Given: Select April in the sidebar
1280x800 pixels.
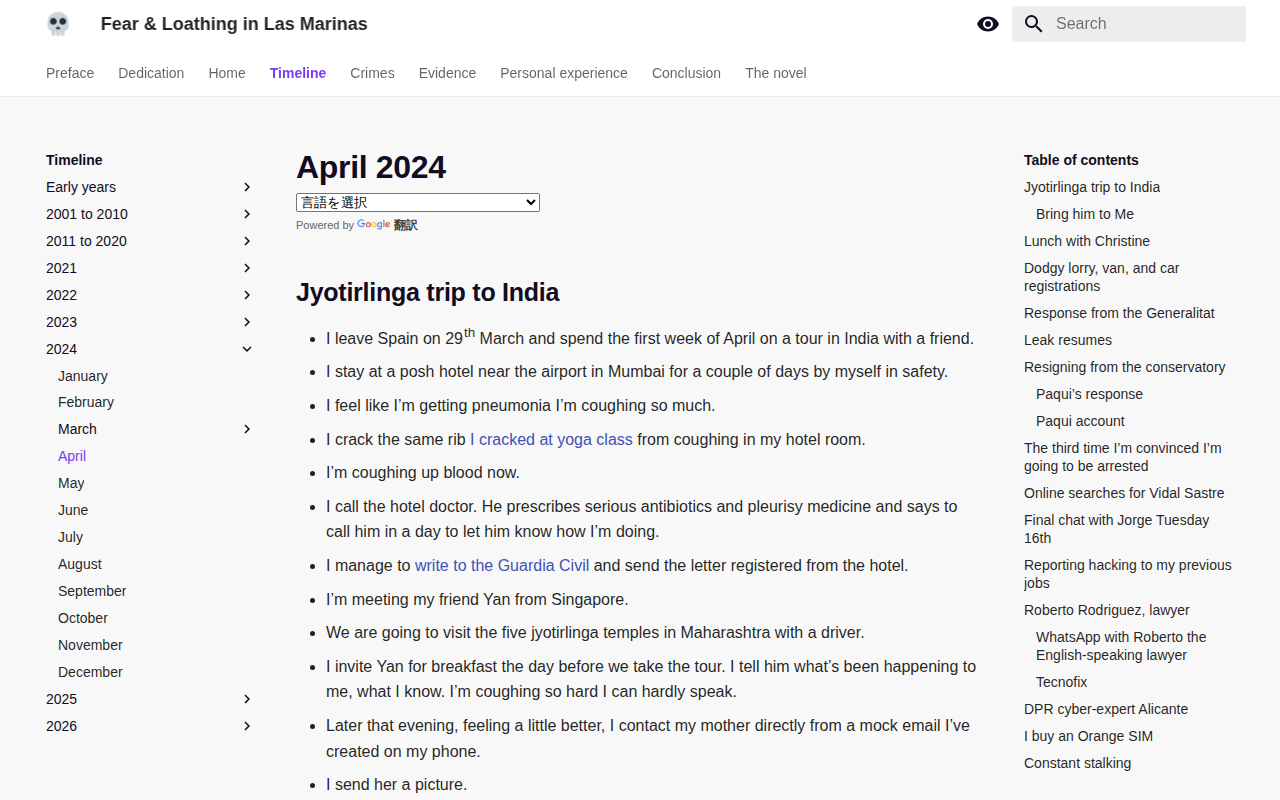Looking at the screenshot, I should [x=72, y=456].
